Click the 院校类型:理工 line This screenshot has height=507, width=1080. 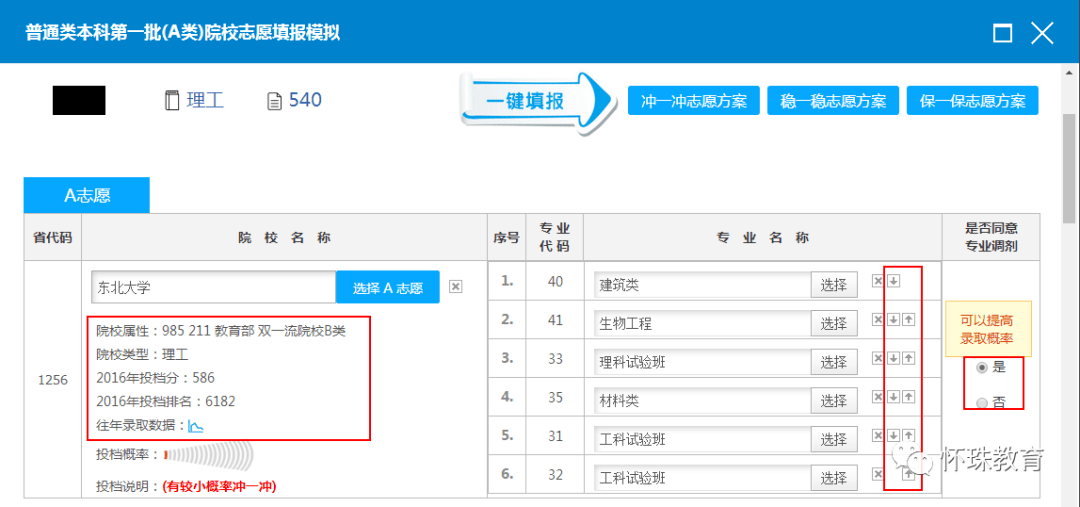pos(142,354)
